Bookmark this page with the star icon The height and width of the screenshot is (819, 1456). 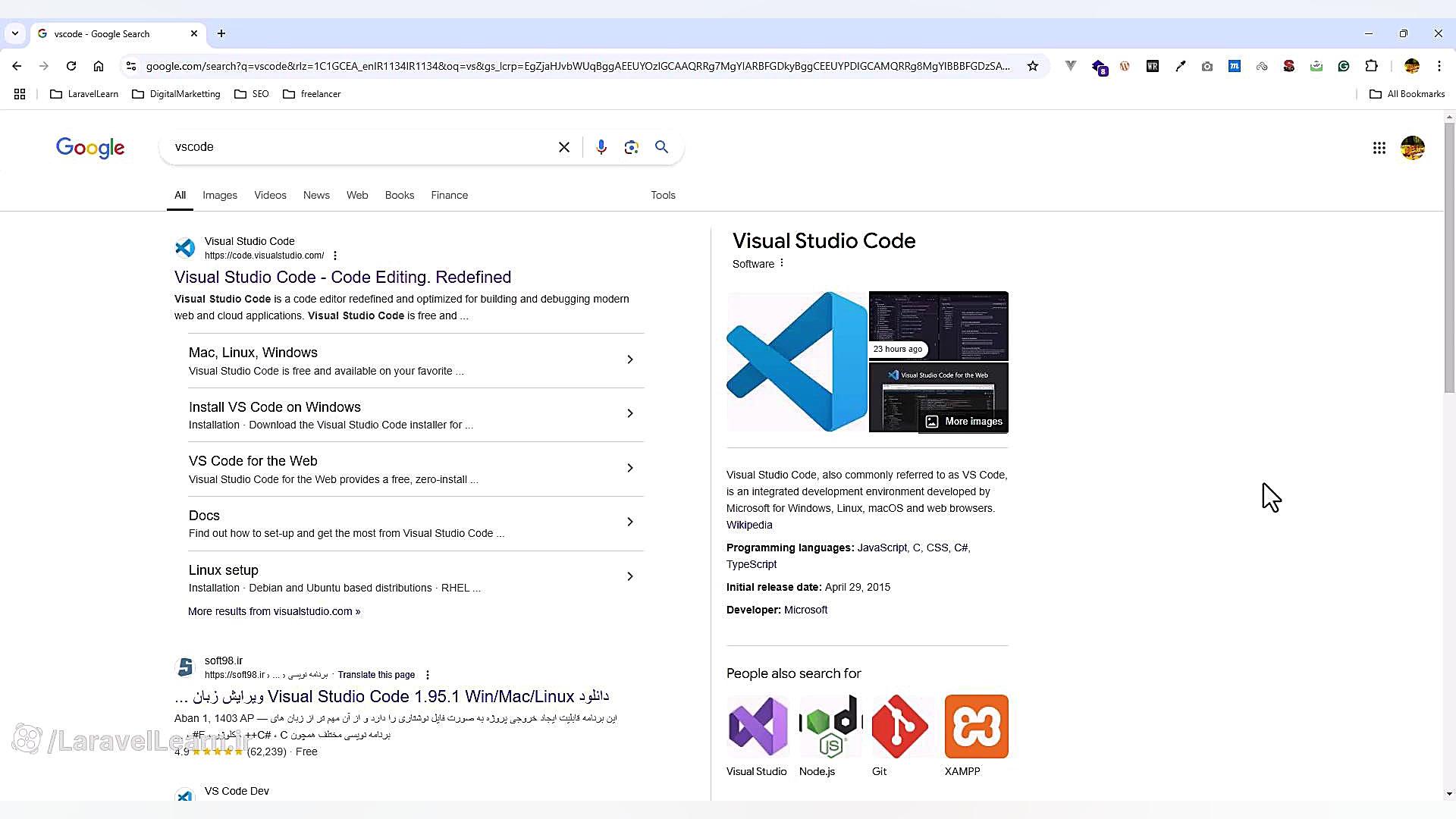[x=1033, y=67]
